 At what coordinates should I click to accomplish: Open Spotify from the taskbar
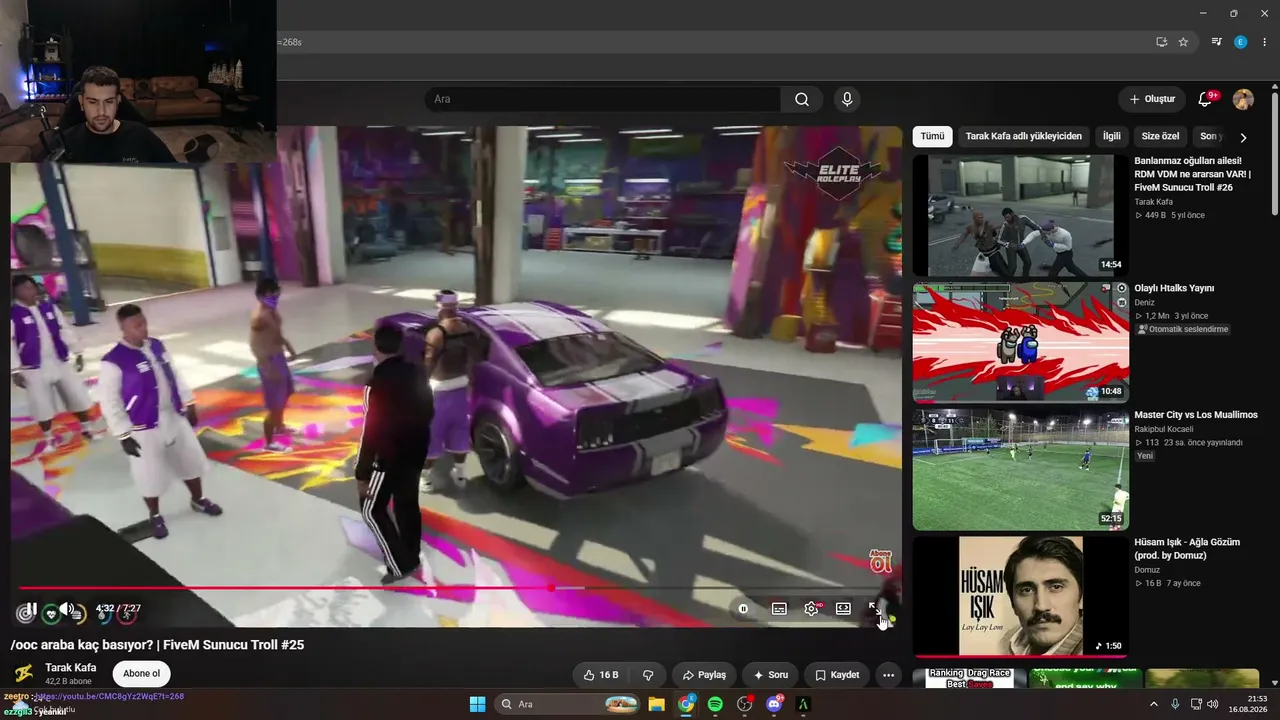click(715, 704)
